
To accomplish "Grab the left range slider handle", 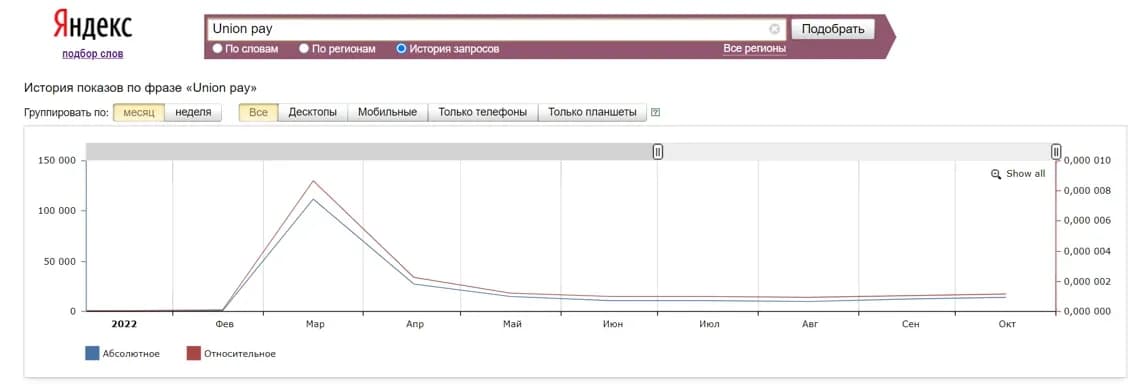I will 658,151.
